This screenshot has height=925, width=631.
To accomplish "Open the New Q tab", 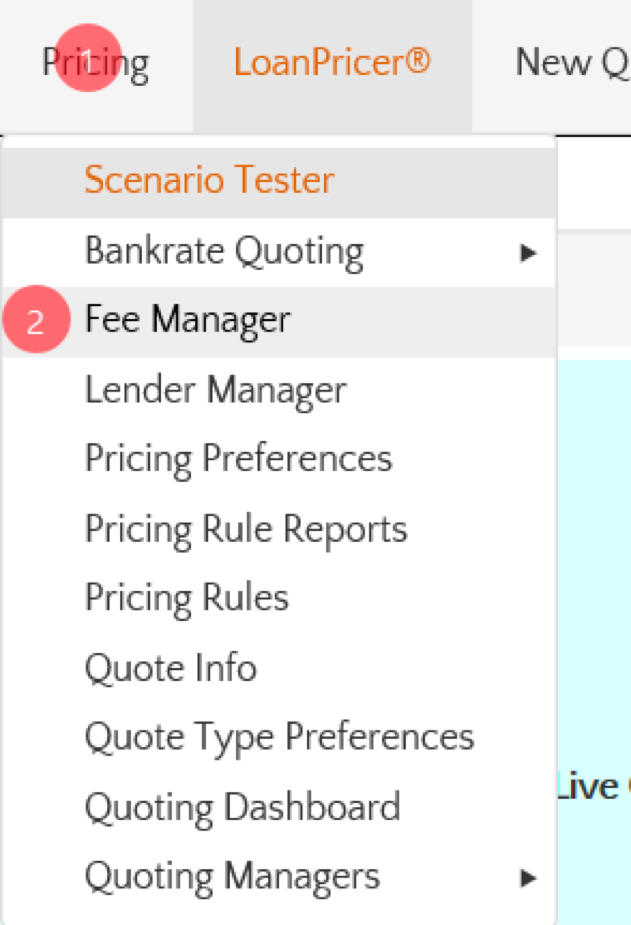I will coord(570,64).
